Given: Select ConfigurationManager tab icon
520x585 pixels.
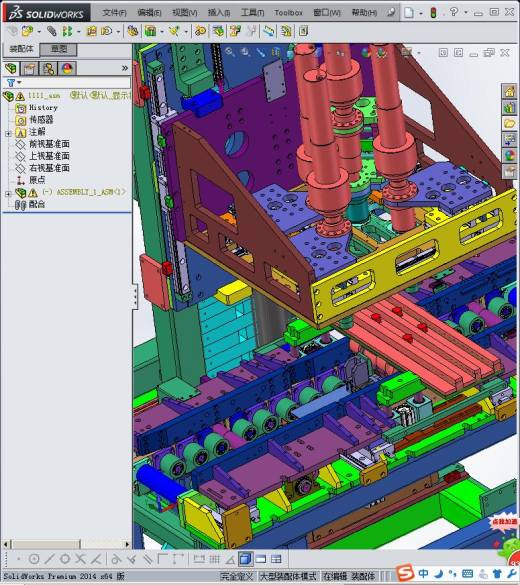Looking at the screenshot, I should [x=48, y=68].
